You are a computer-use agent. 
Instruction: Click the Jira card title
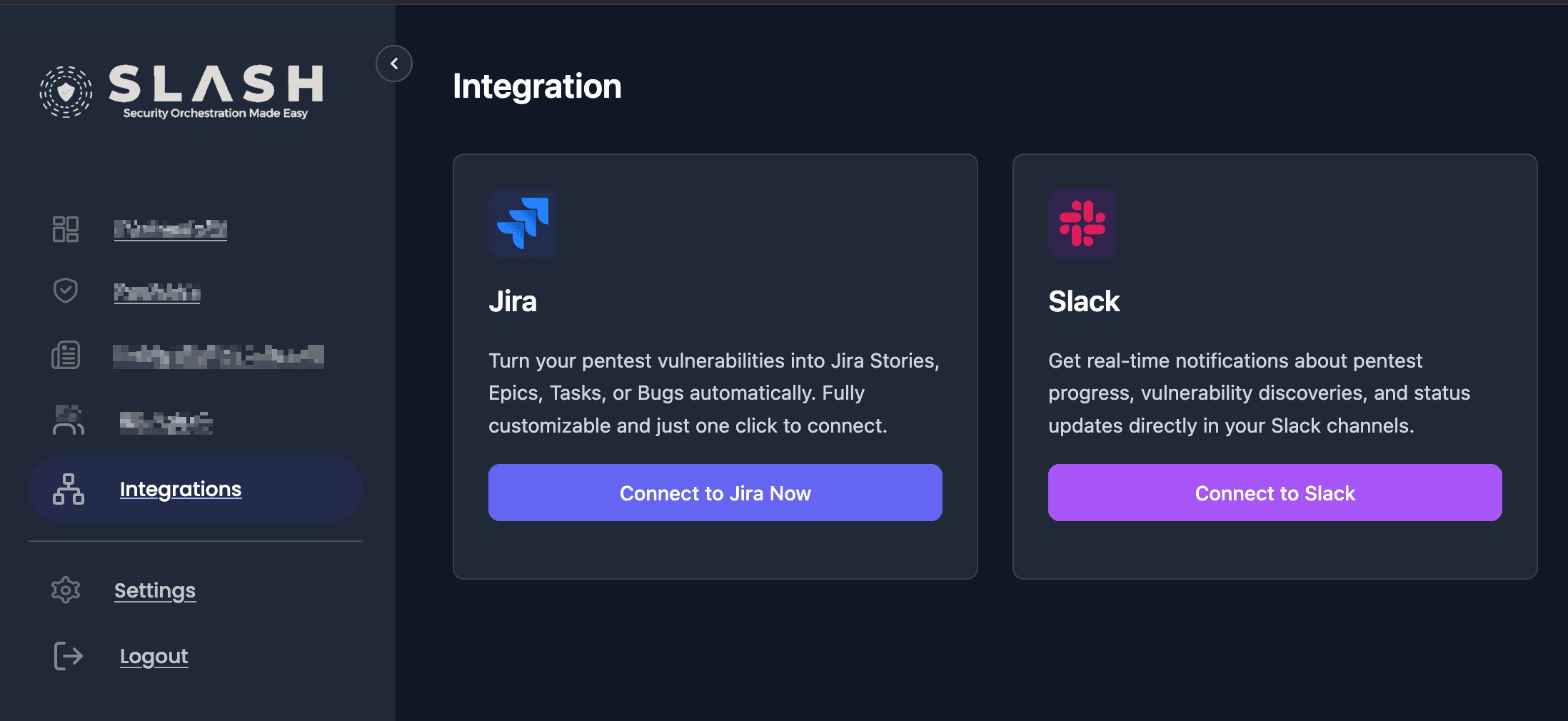point(513,301)
